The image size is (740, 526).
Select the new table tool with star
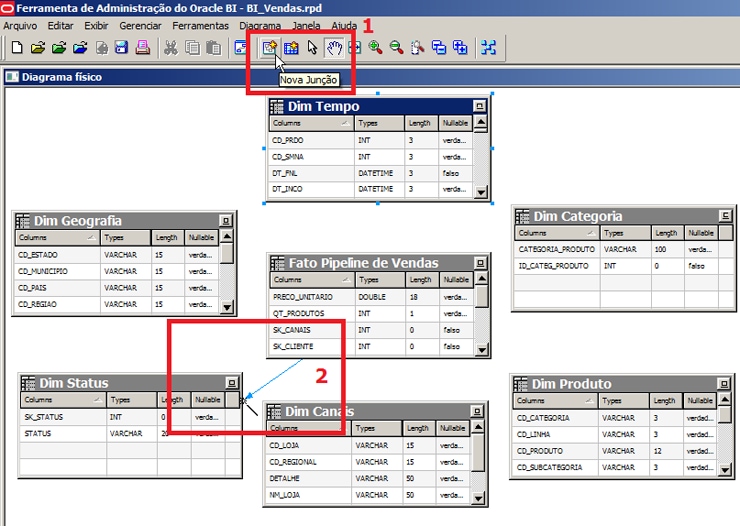pyautogui.click(x=291, y=48)
